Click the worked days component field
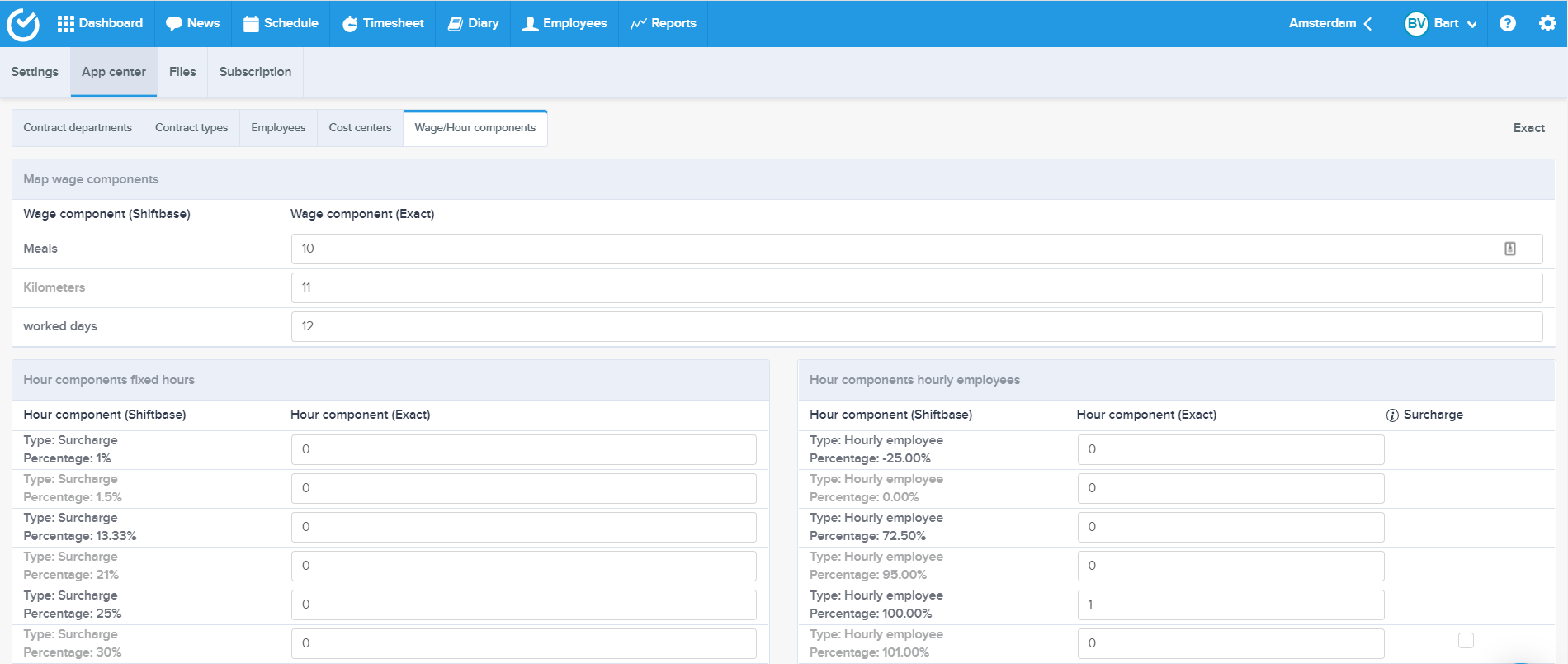Viewport: 1568px width, 664px height. 917,326
